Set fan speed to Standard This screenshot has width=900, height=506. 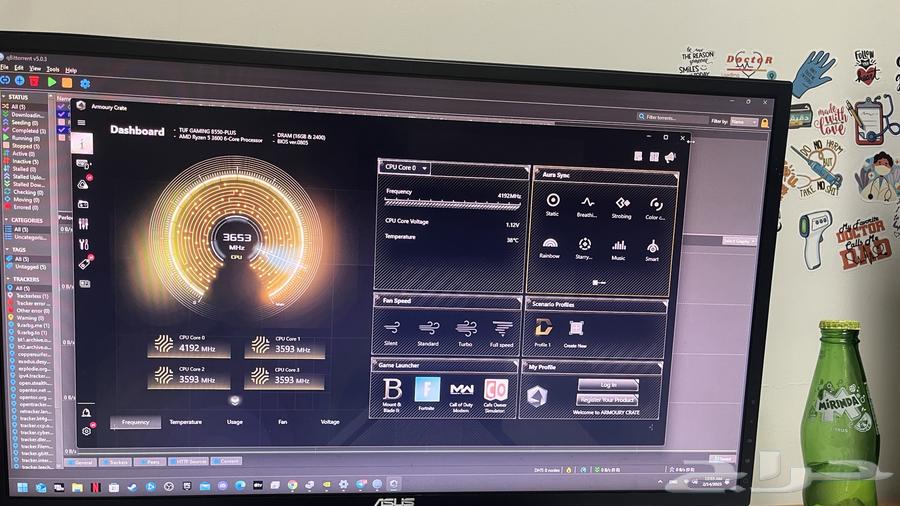[428, 333]
